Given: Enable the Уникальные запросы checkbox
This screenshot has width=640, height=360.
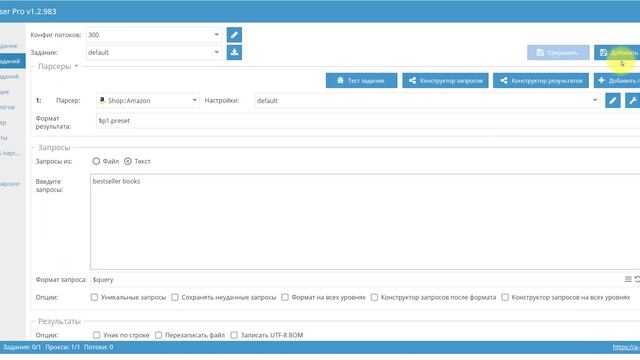Looking at the screenshot, I should [x=94, y=297].
